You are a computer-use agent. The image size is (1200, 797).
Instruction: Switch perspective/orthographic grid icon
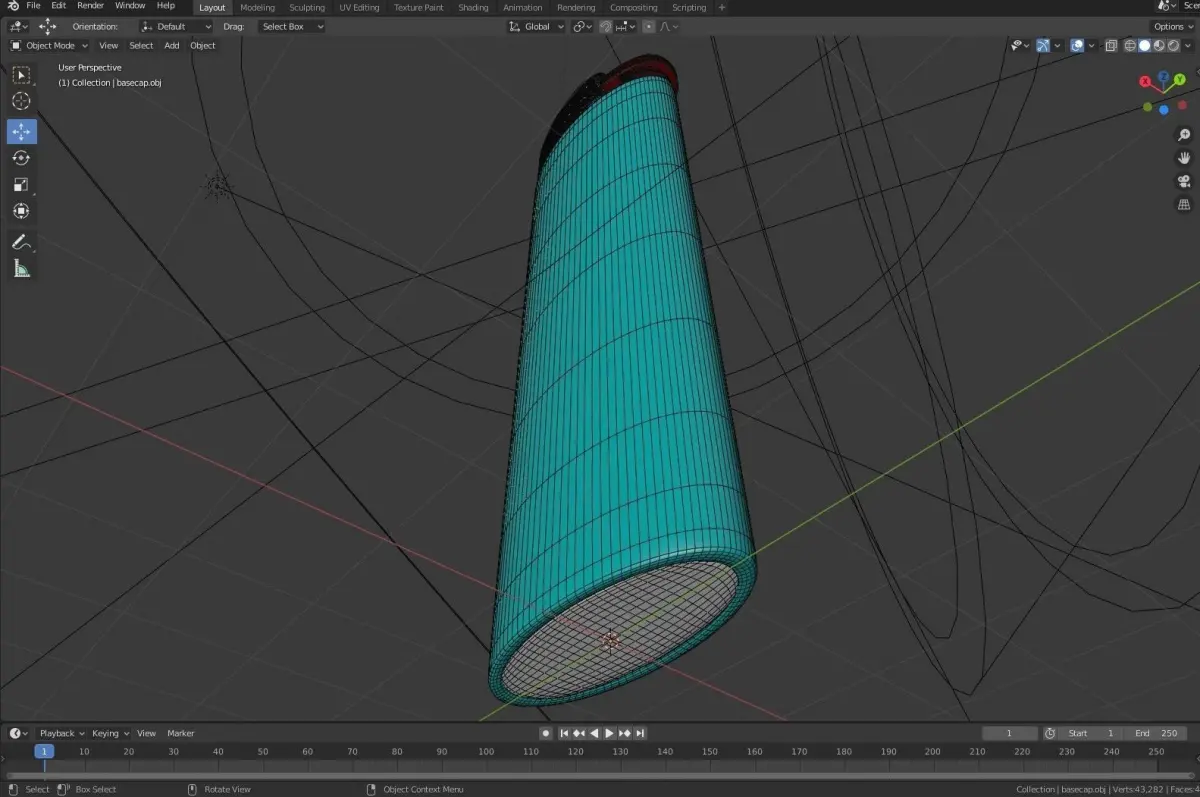point(1184,205)
